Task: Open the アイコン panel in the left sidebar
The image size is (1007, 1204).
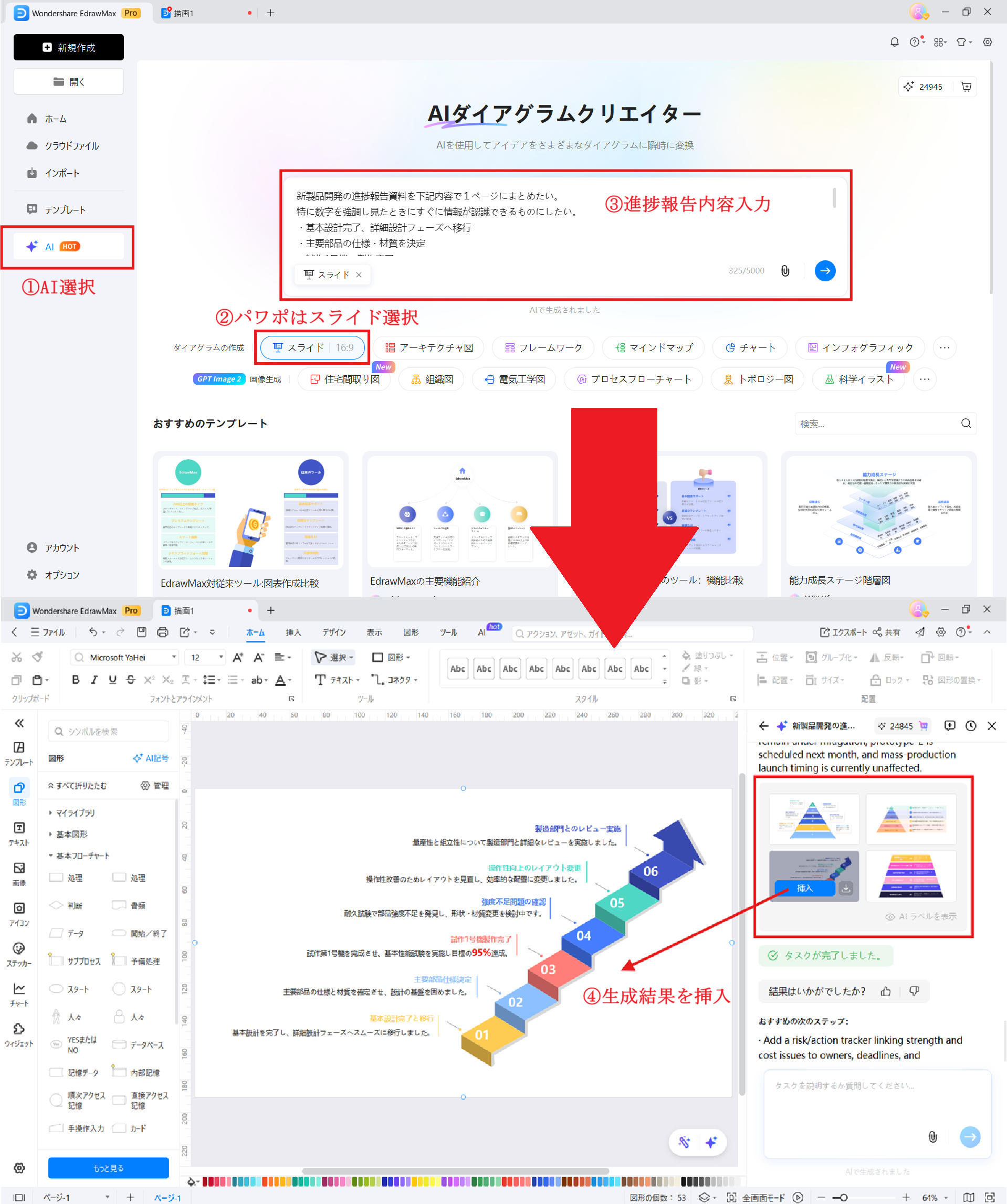Action: pyautogui.click(x=19, y=913)
